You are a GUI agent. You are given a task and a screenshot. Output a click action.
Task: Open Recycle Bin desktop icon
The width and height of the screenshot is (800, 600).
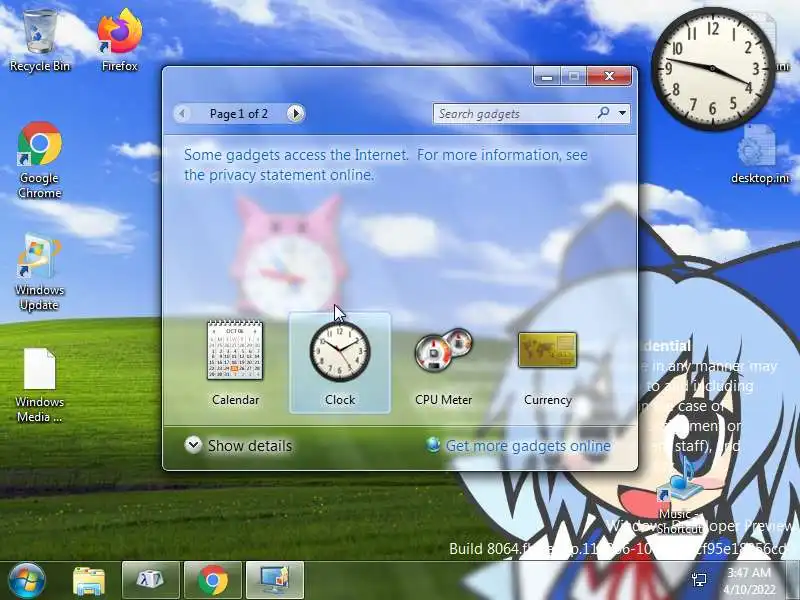pos(40,42)
